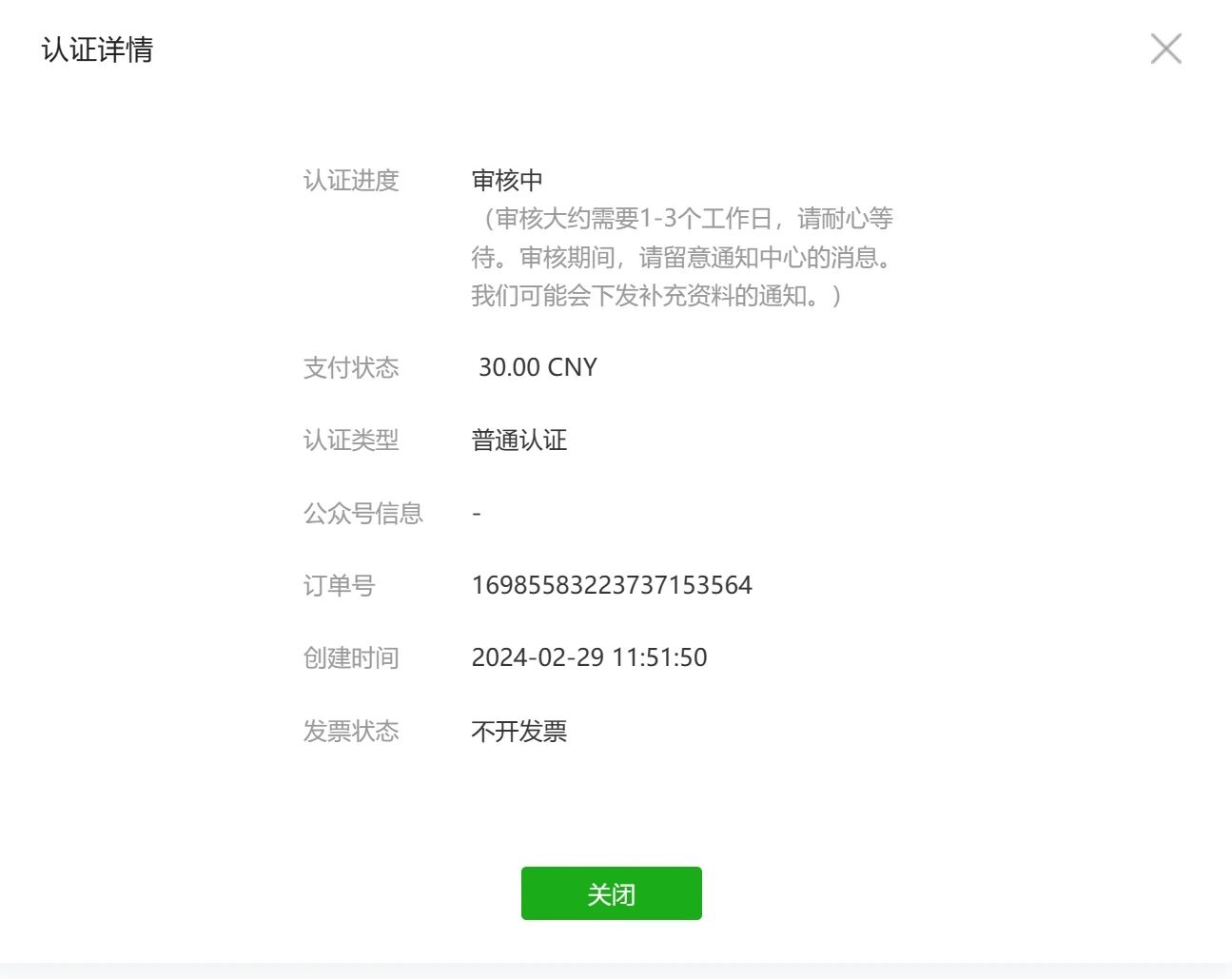Close the 认证详情 dialog with the X icon
Image resolution: width=1232 pixels, height=979 pixels.
tap(1165, 49)
